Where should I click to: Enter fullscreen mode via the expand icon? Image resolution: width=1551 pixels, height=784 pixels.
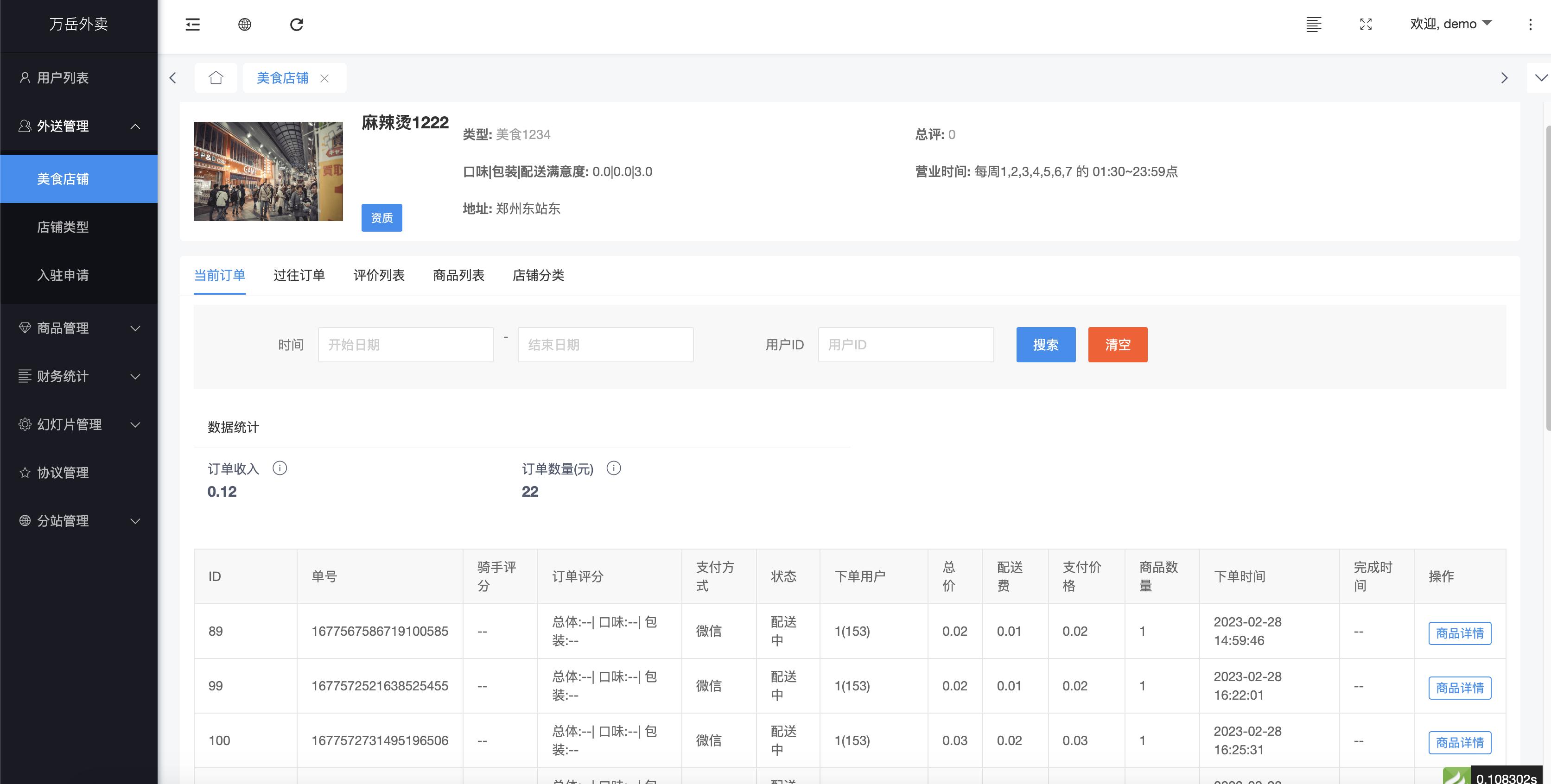(1366, 24)
